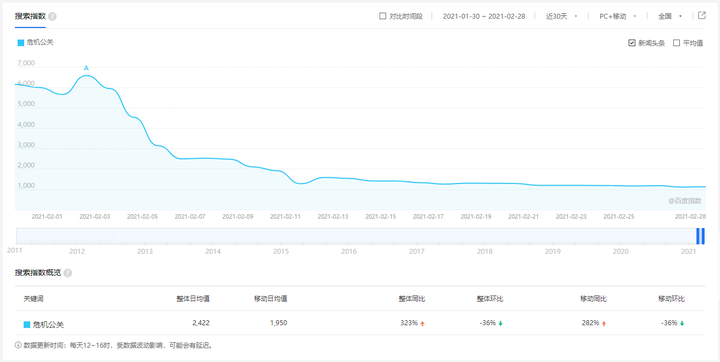Click year 2012 on the timeline overview
This screenshot has height=362, width=720.
point(77,252)
